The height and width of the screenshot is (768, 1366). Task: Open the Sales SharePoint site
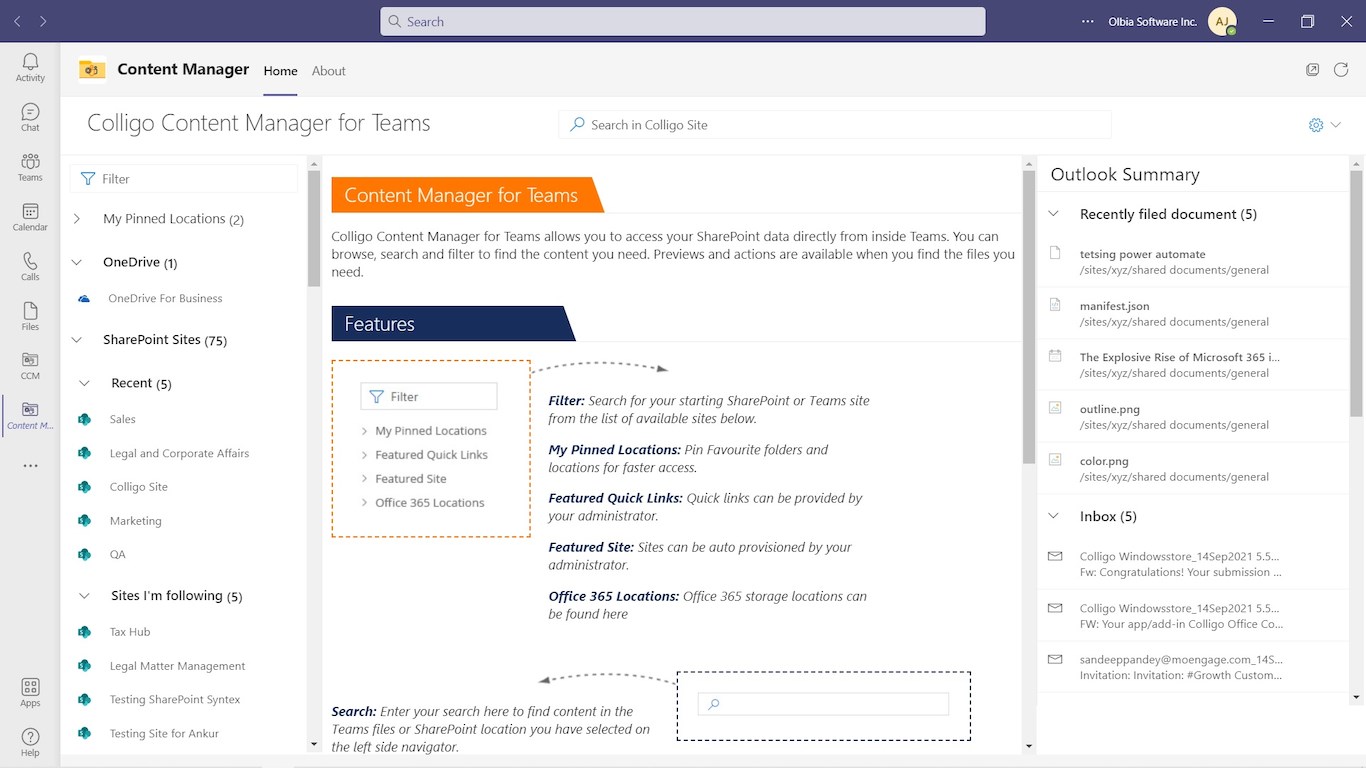122,420
